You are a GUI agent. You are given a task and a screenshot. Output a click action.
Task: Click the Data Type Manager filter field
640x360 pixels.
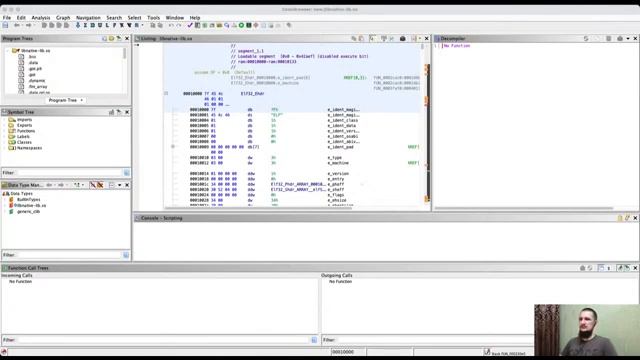click(69, 255)
